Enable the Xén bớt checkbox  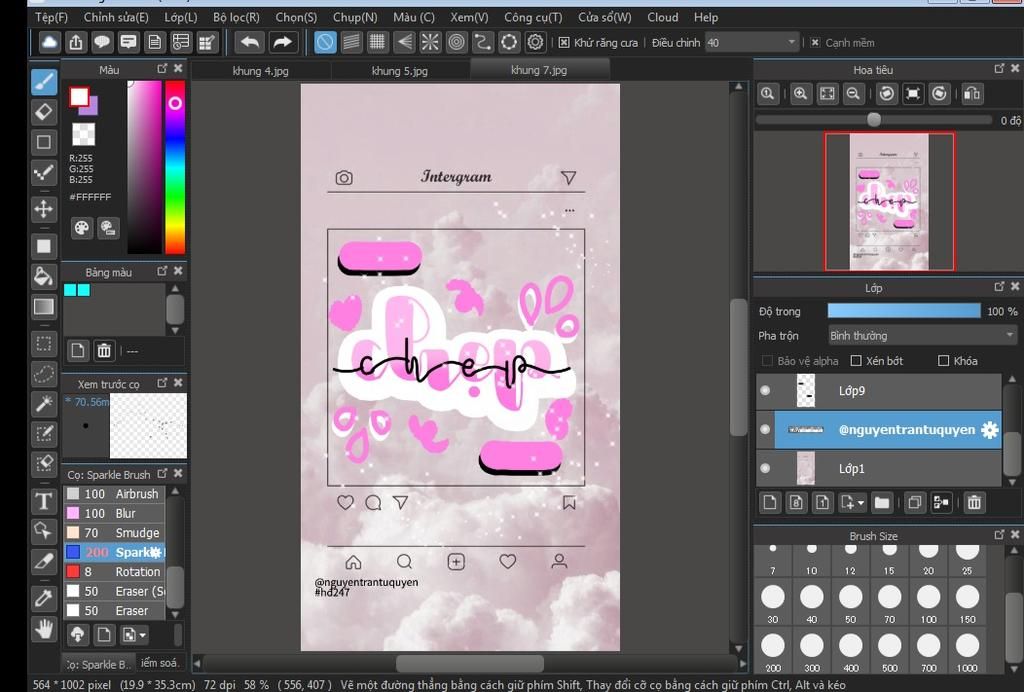(856, 361)
